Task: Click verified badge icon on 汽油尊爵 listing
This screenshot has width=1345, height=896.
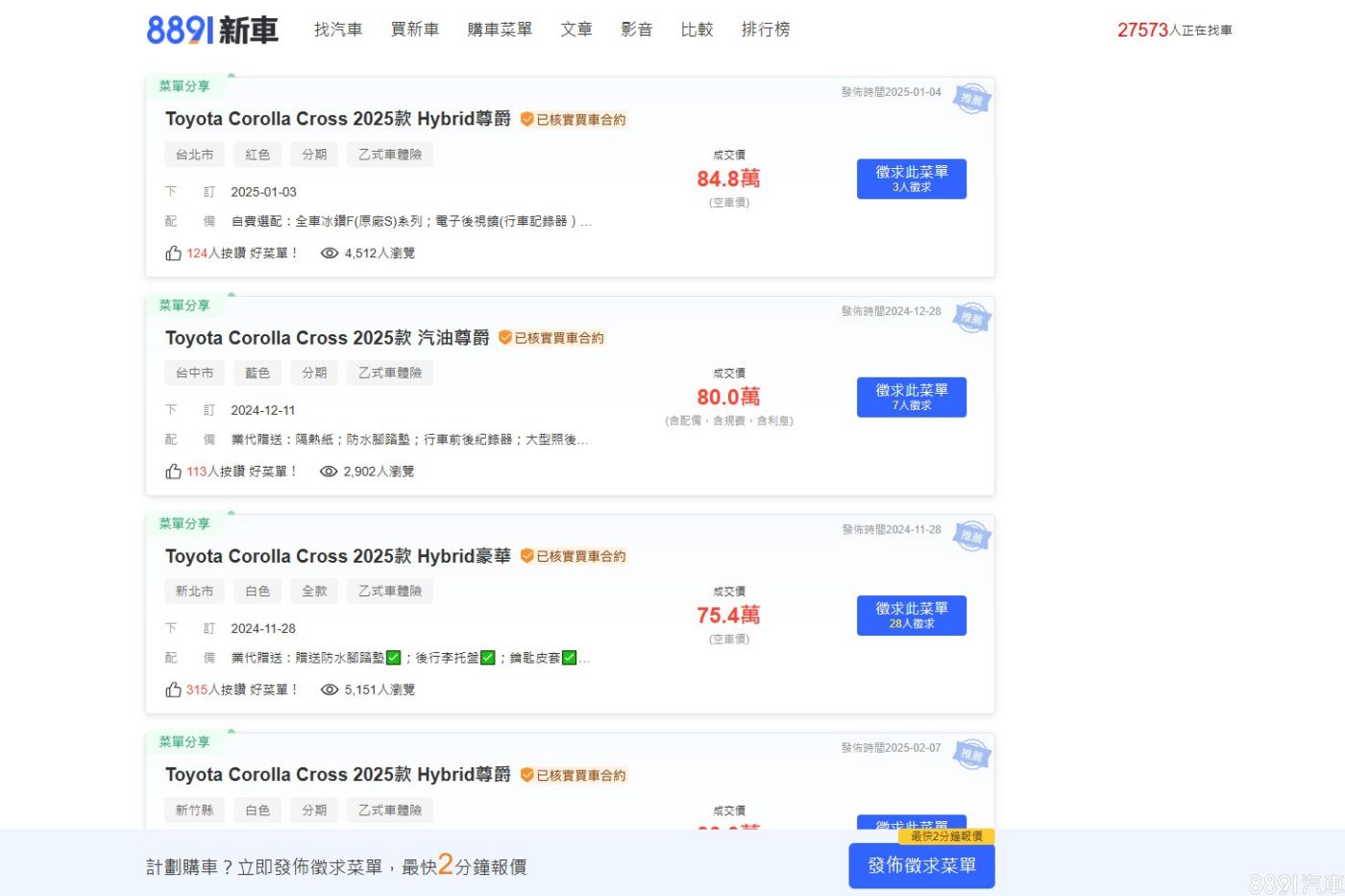Action: (x=505, y=338)
